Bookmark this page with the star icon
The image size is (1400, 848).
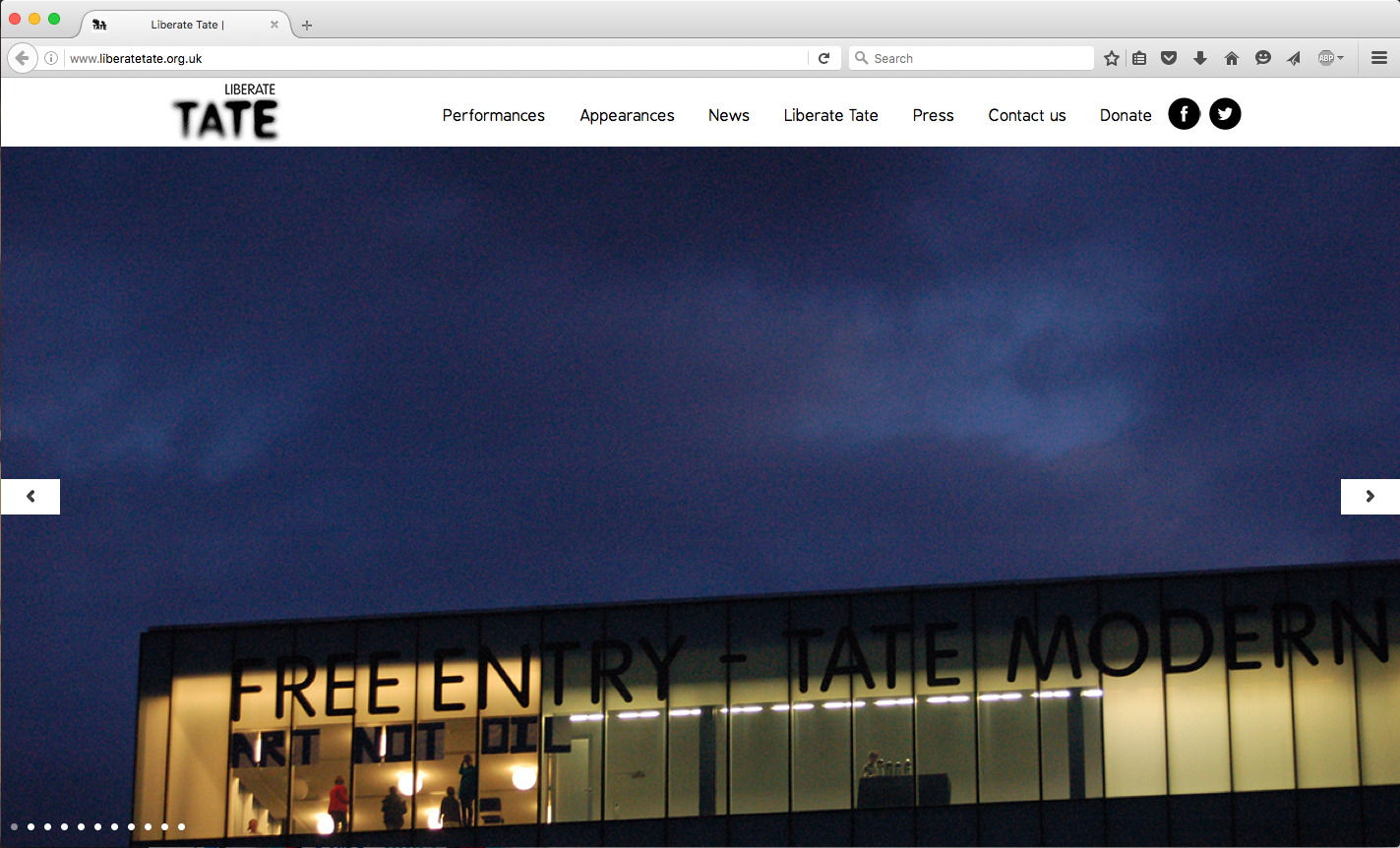click(1112, 58)
